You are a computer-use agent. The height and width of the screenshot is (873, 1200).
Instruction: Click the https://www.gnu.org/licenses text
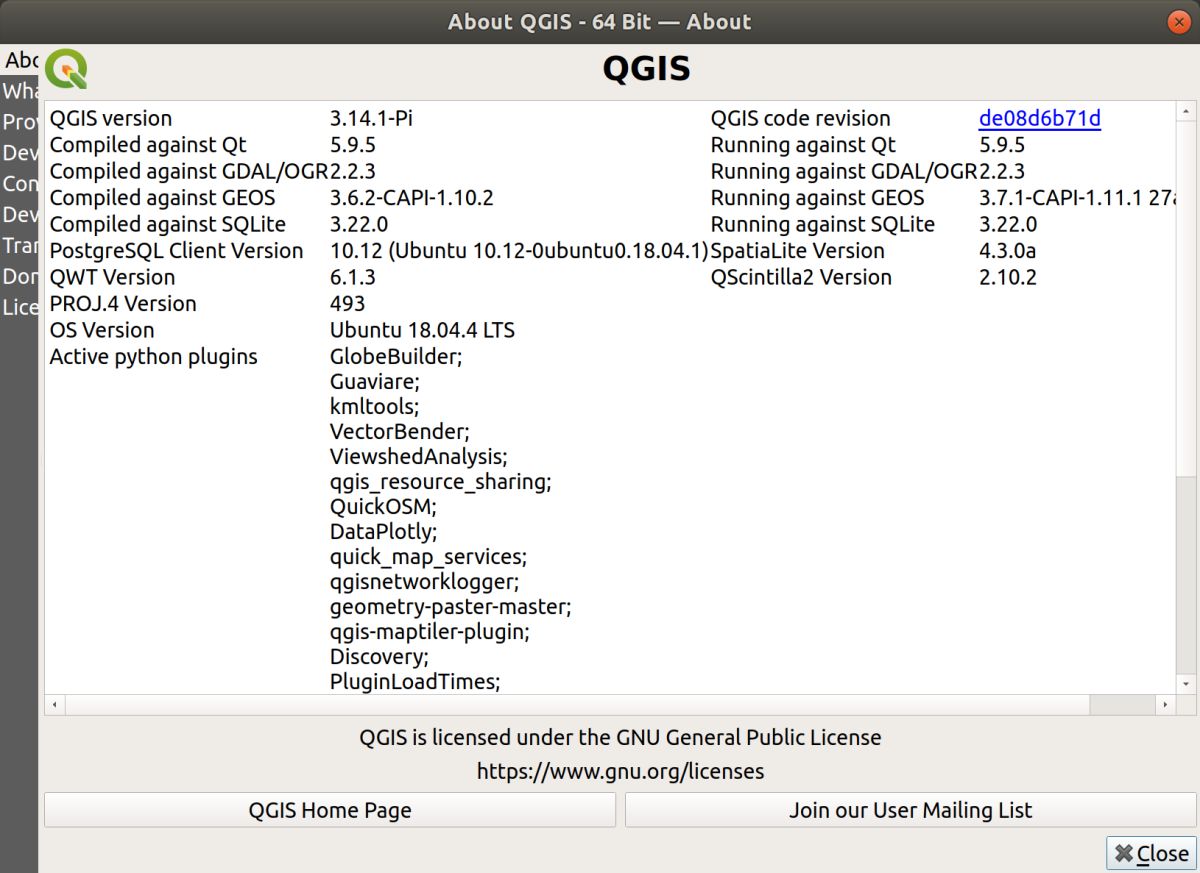pyautogui.click(x=620, y=771)
